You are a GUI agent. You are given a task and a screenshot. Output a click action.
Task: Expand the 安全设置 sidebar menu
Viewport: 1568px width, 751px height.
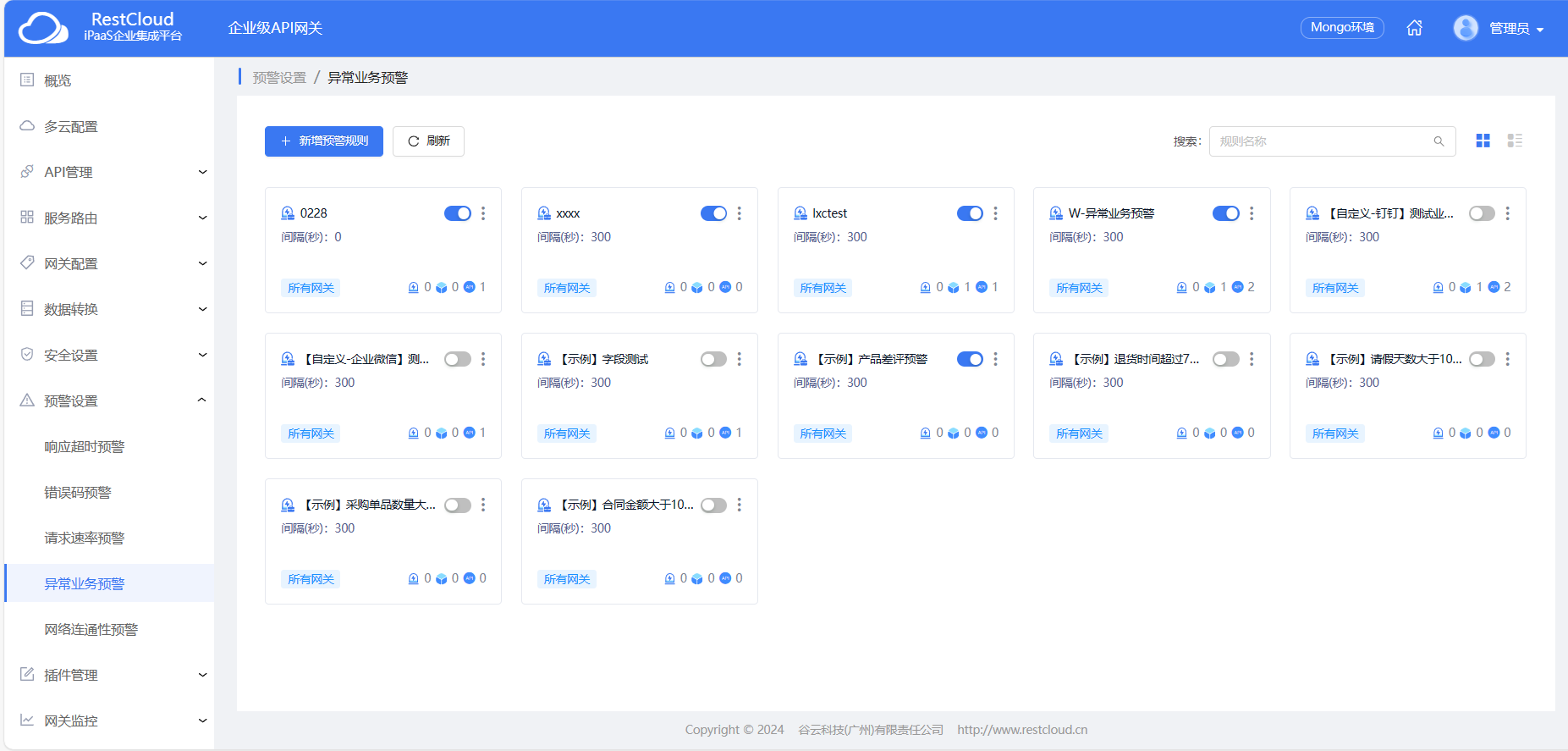coord(109,355)
